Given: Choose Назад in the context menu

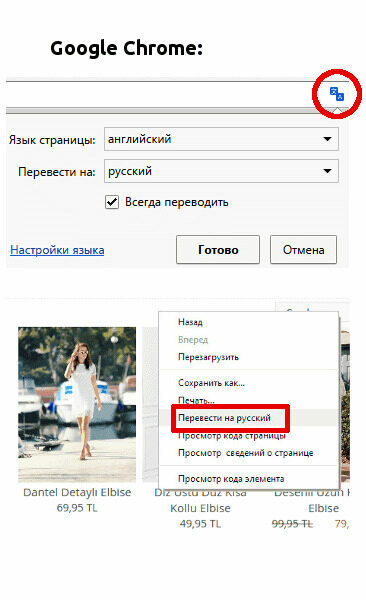Looking at the screenshot, I should click(190, 322).
